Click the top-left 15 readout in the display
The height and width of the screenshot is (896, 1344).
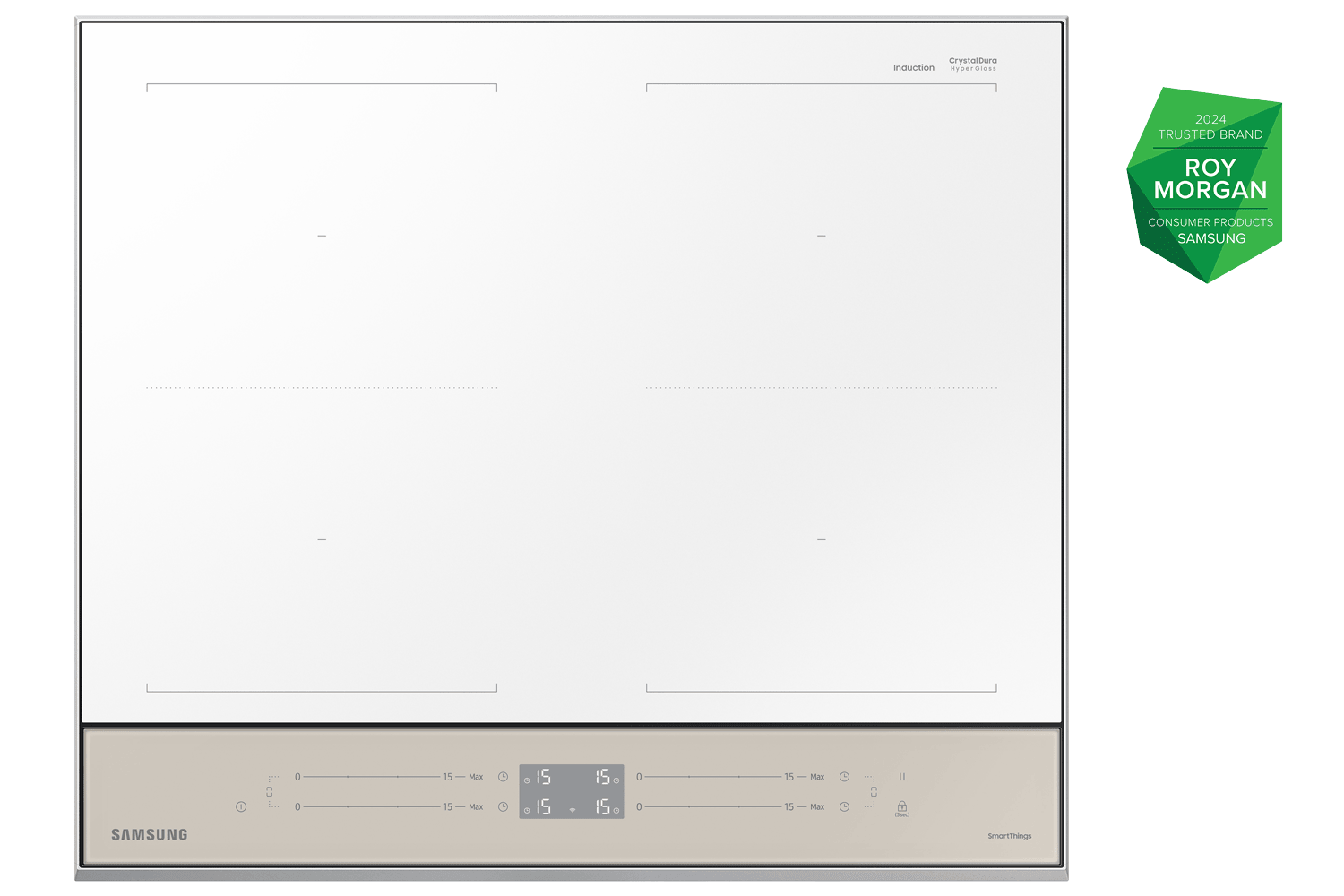tap(543, 777)
